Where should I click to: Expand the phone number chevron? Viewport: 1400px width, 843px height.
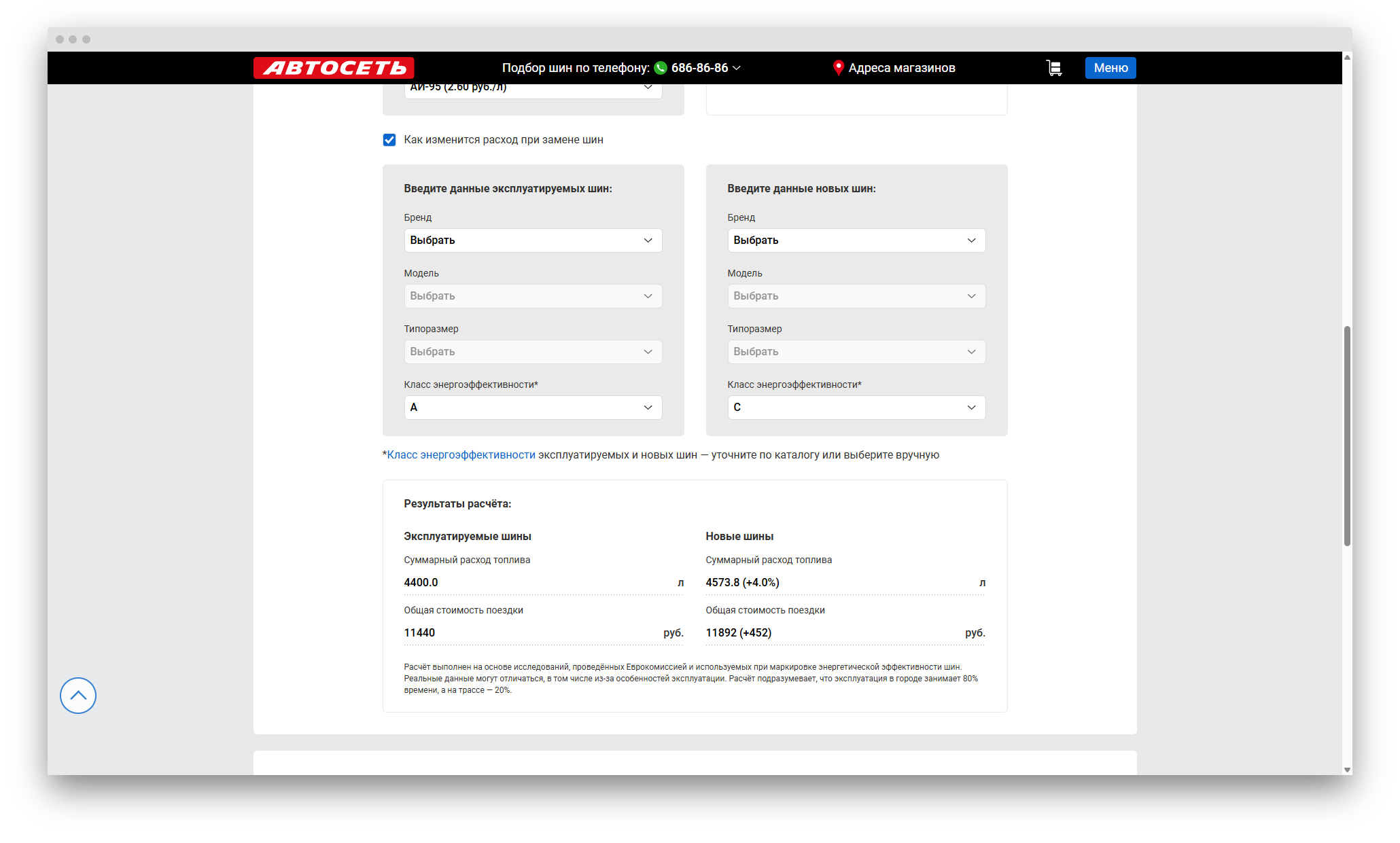[x=737, y=68]
